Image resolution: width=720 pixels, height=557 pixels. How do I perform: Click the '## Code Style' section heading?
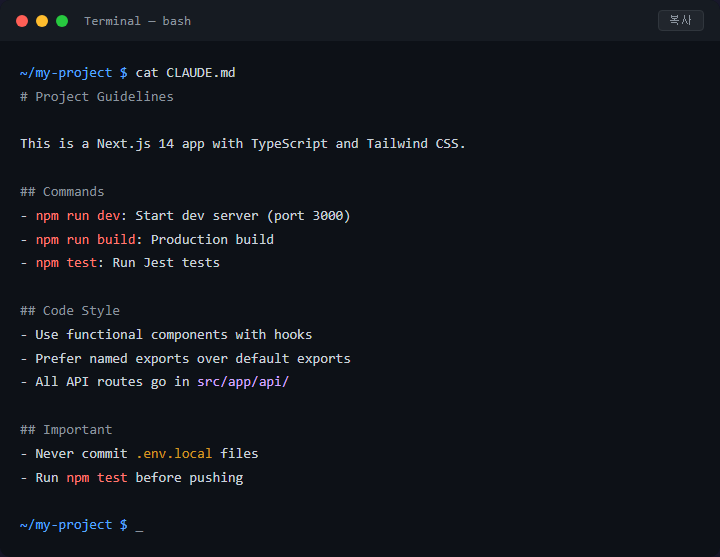[70, 311]
